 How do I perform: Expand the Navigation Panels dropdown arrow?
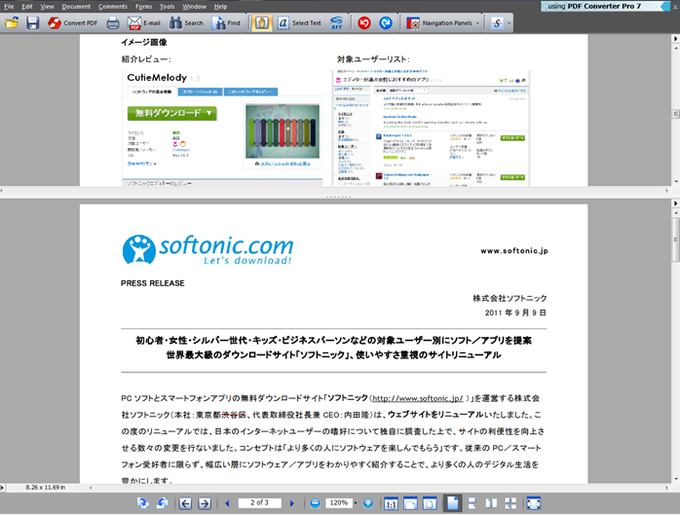click(478, 23)
